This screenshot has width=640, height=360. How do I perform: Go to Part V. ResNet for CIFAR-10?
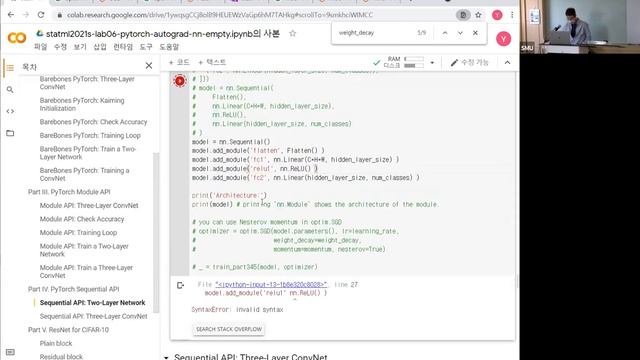tap(68, 329)
